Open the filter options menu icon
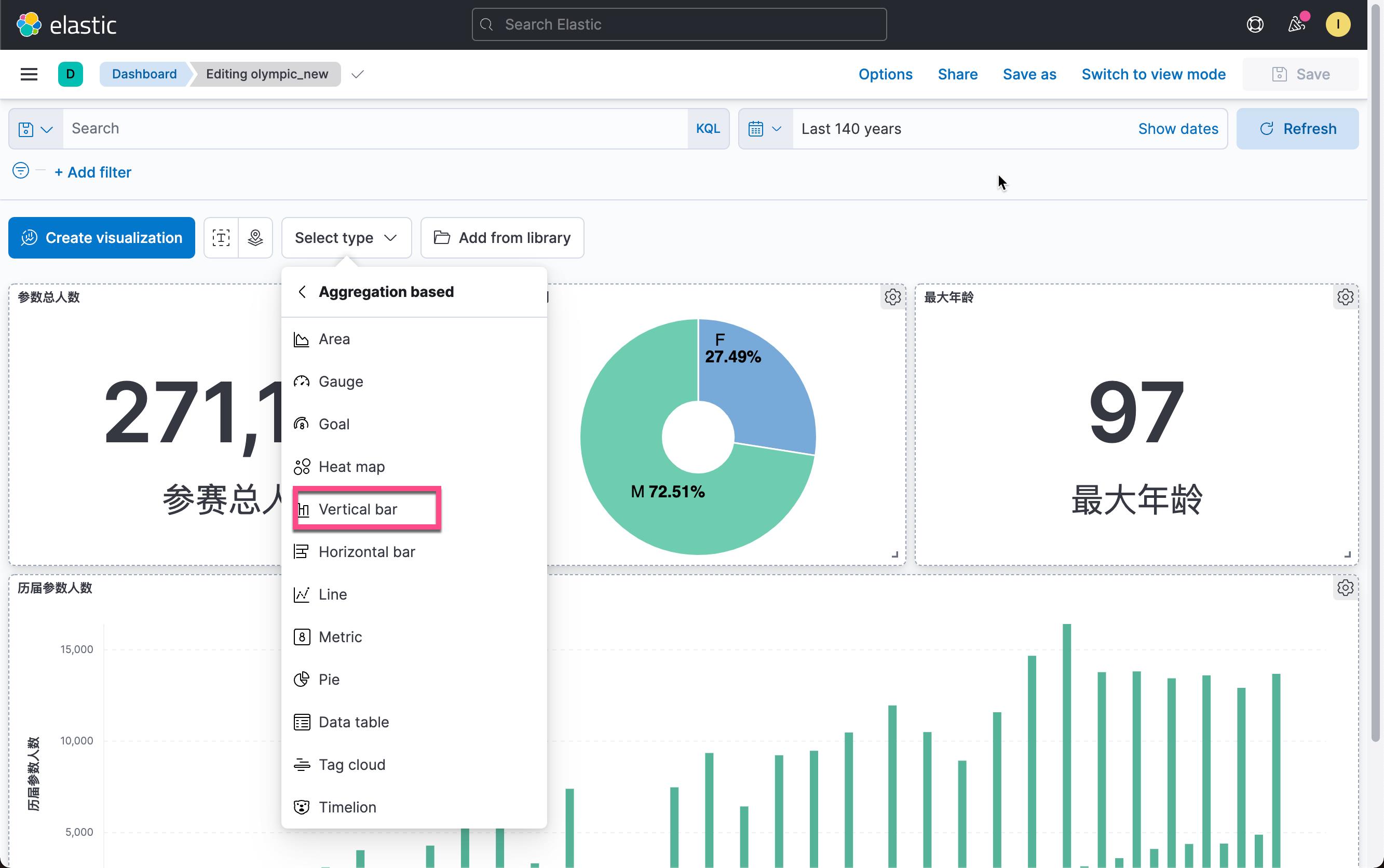The image size is (1384, 868). (x=21, y=170)
